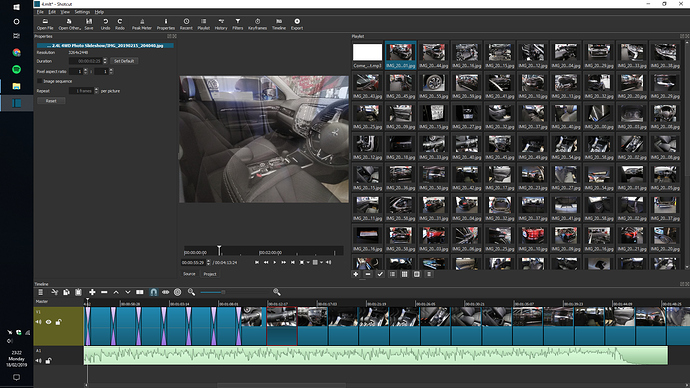This screenshot has height=388, width=690.
Task: Open the playlist menu button
Action: pyautogui.click(x=429, y=274)
